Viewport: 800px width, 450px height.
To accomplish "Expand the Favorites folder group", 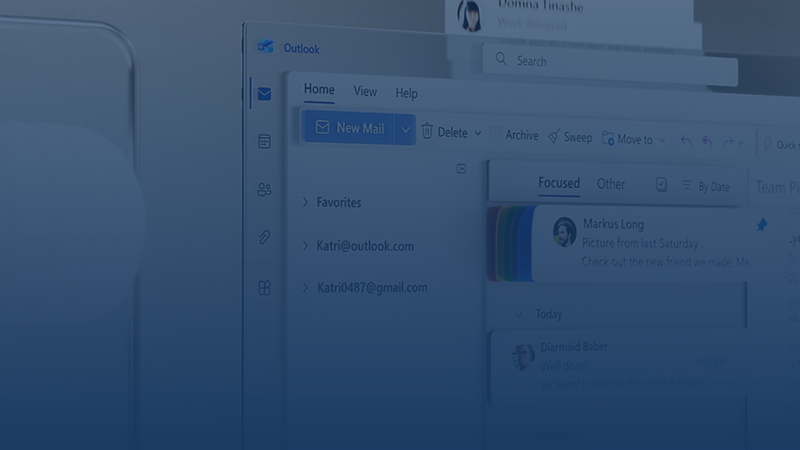I will (x=305, y=202).
